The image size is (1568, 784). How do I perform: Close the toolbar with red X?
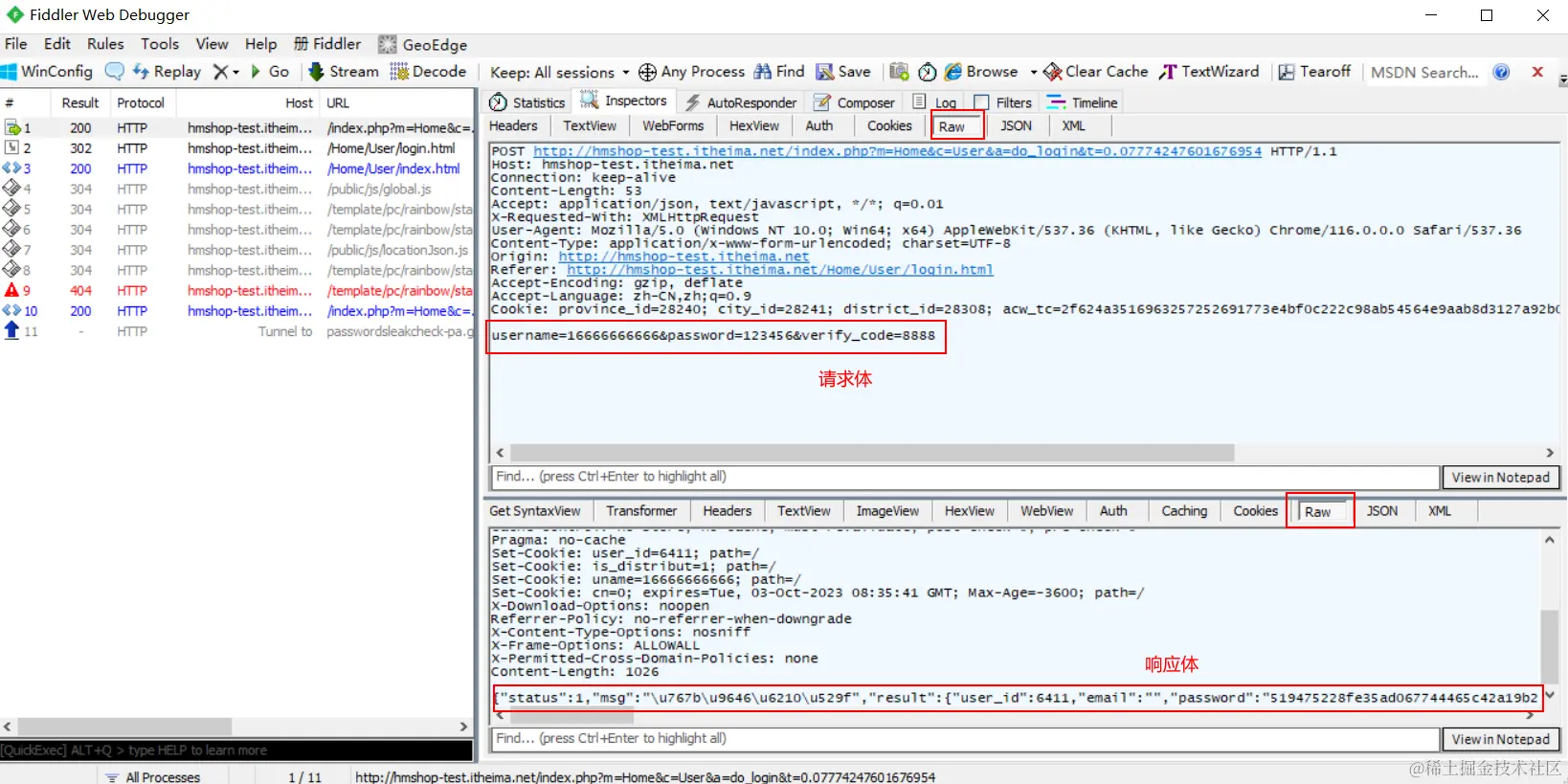coord(1537,72)
